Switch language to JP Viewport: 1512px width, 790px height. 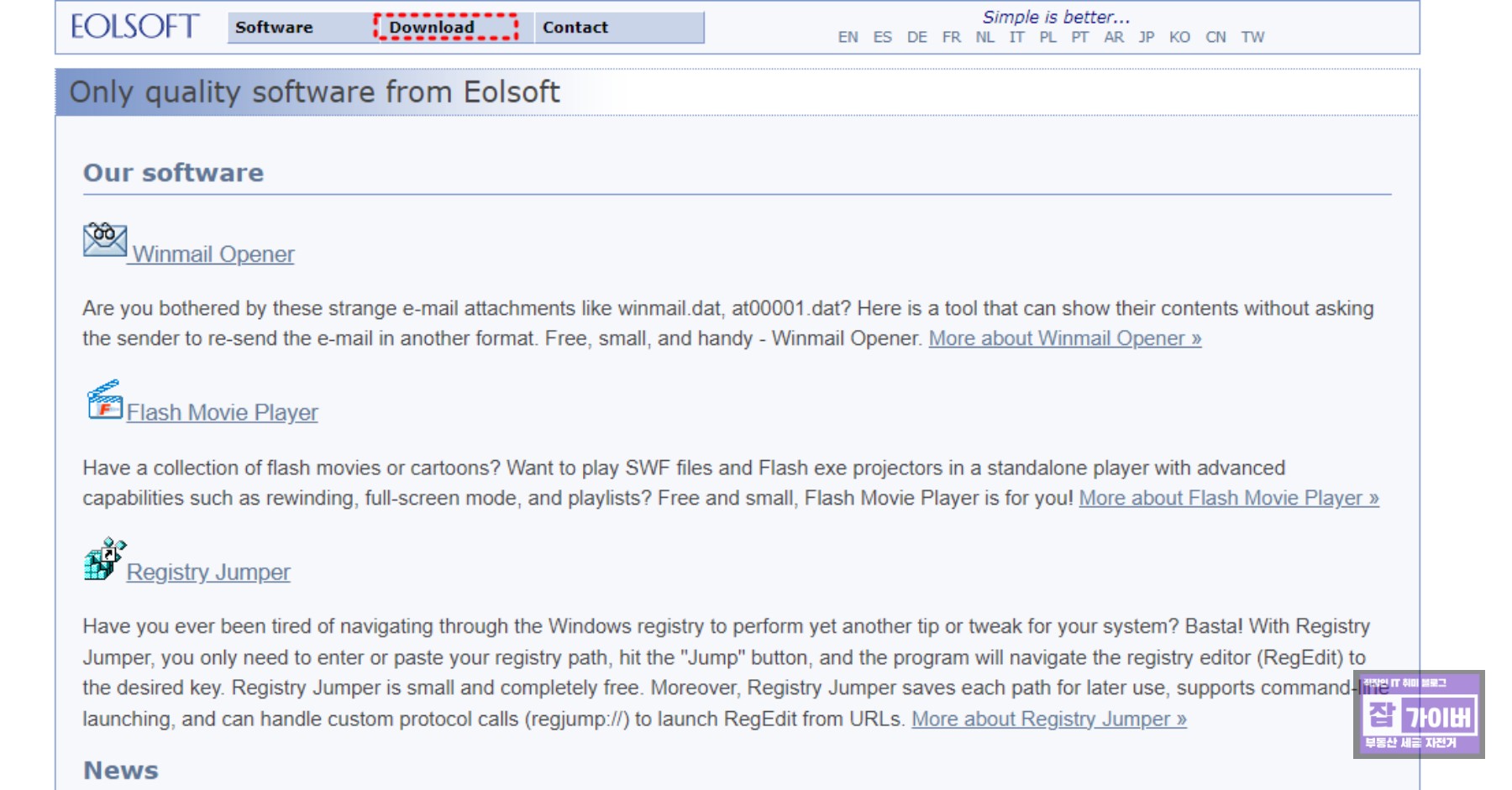(x=1147, y=37)
